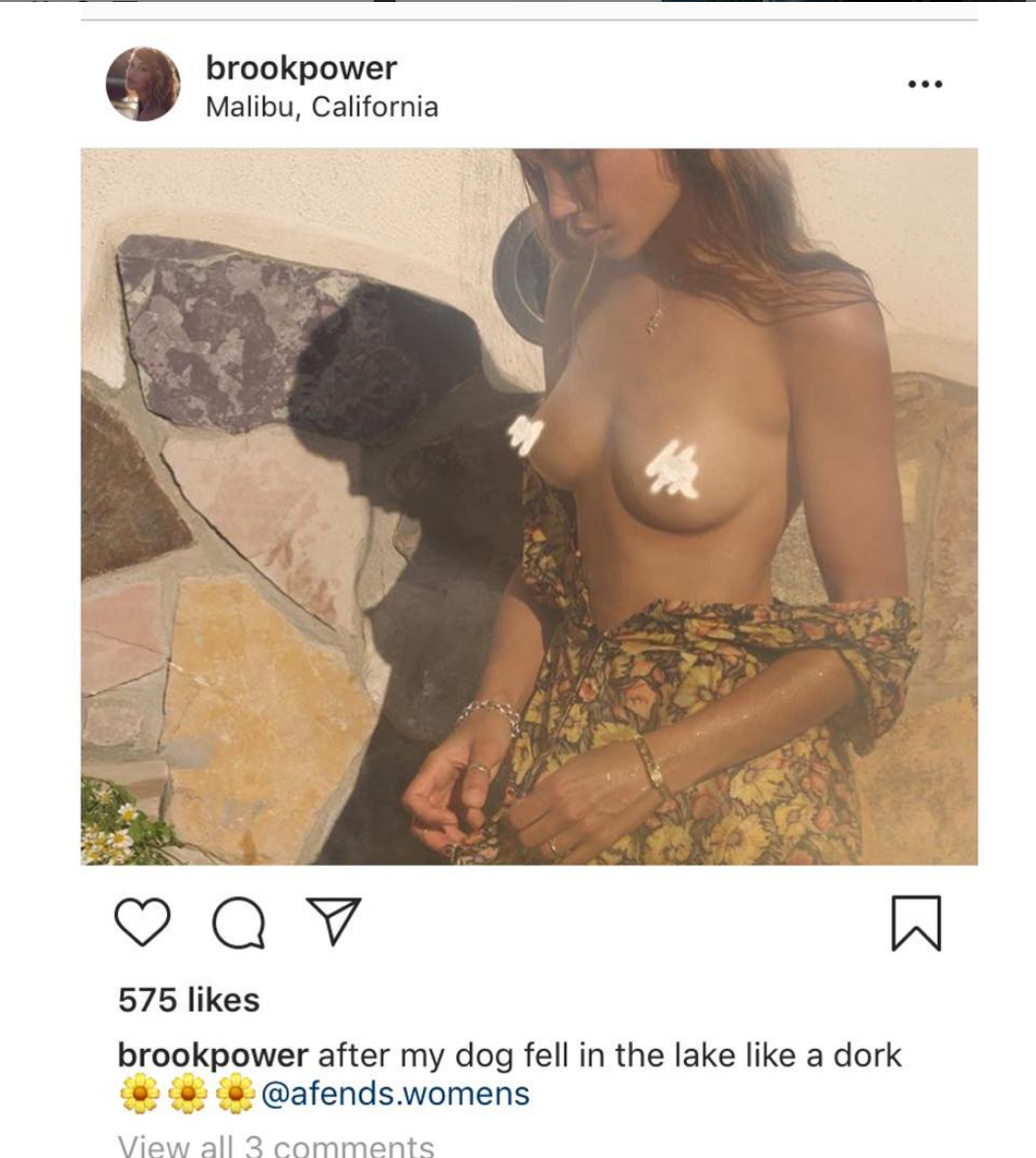Screen dimensions: 1036x1158
Task: Open the three-dot more options menu
Action: [x=925, y=85]
